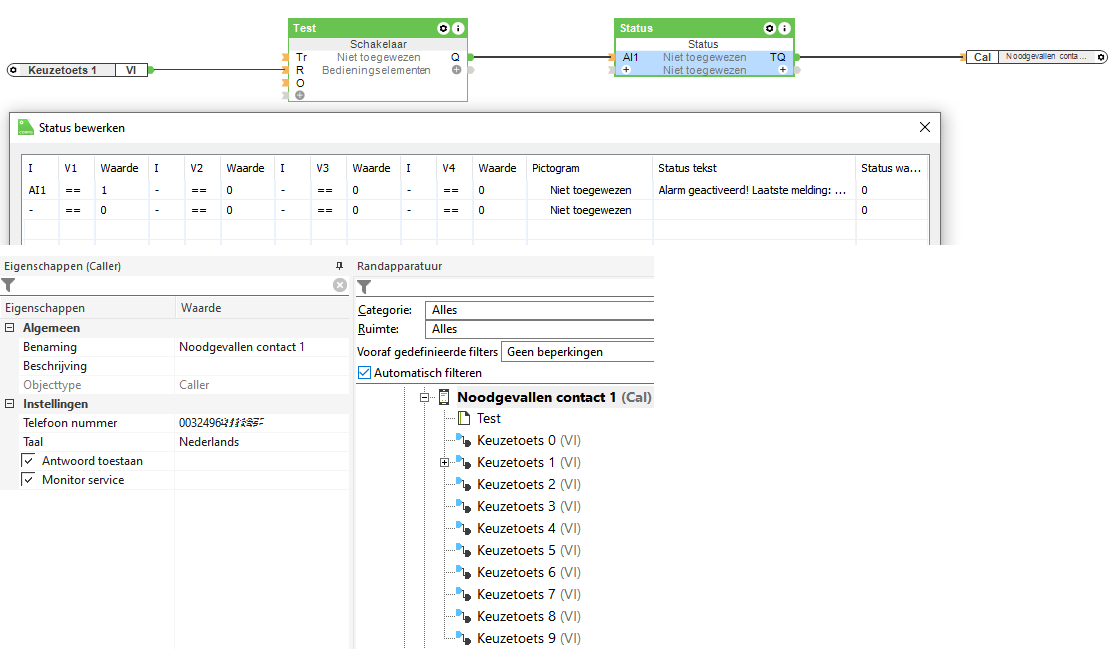Clear the Eigenschappen filter with the X icon

coord(340,285)
